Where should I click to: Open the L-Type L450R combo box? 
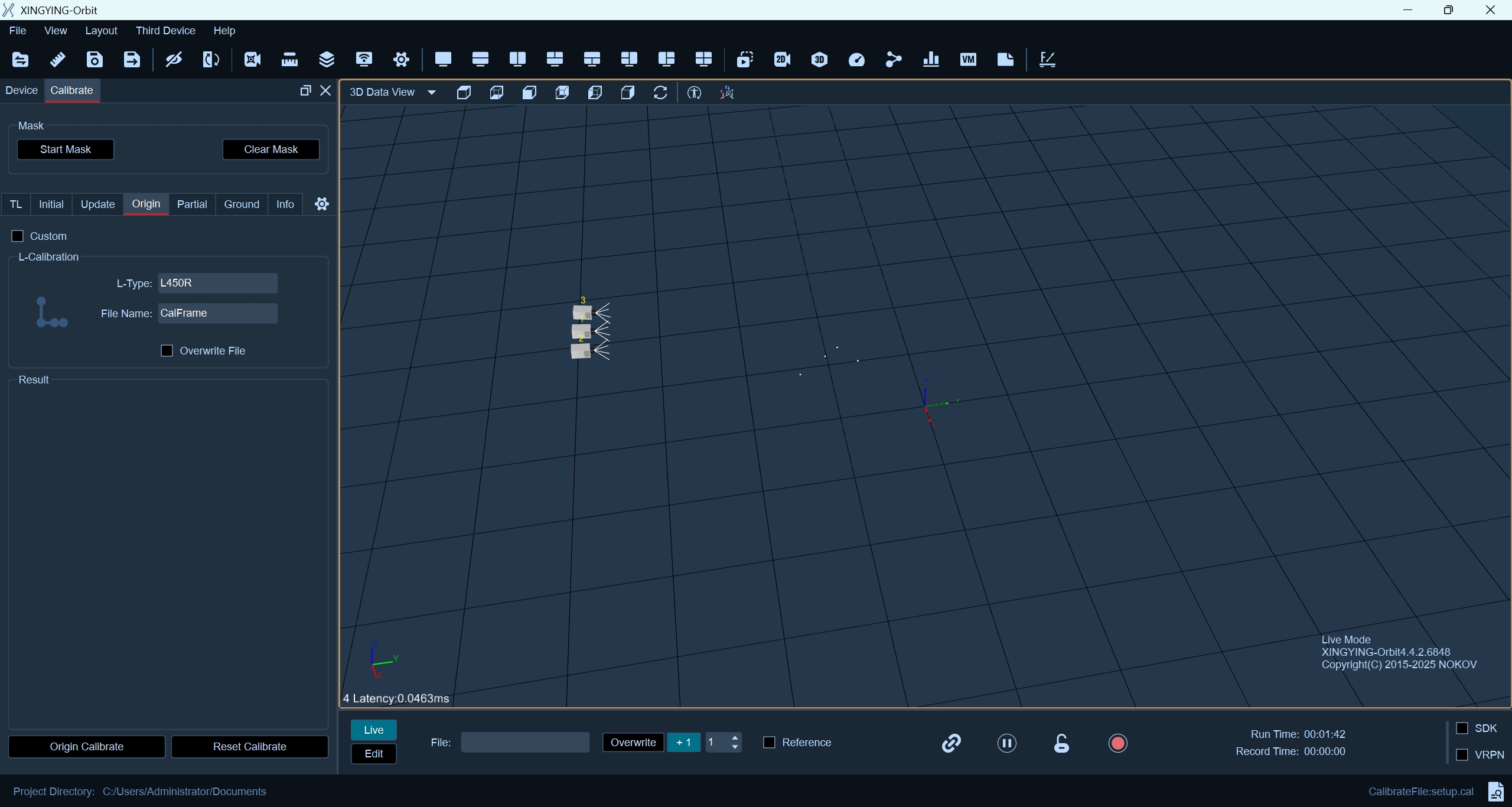click(x=217, y=283)
